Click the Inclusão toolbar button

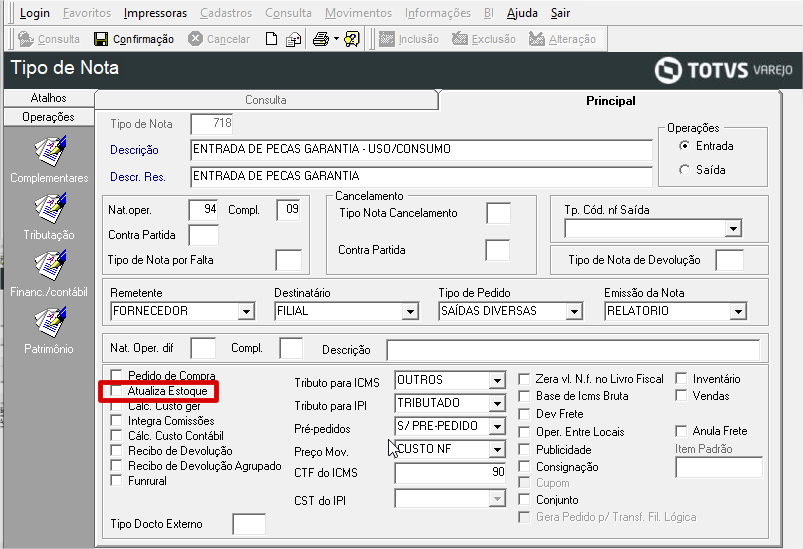click(x=409, y=39)
